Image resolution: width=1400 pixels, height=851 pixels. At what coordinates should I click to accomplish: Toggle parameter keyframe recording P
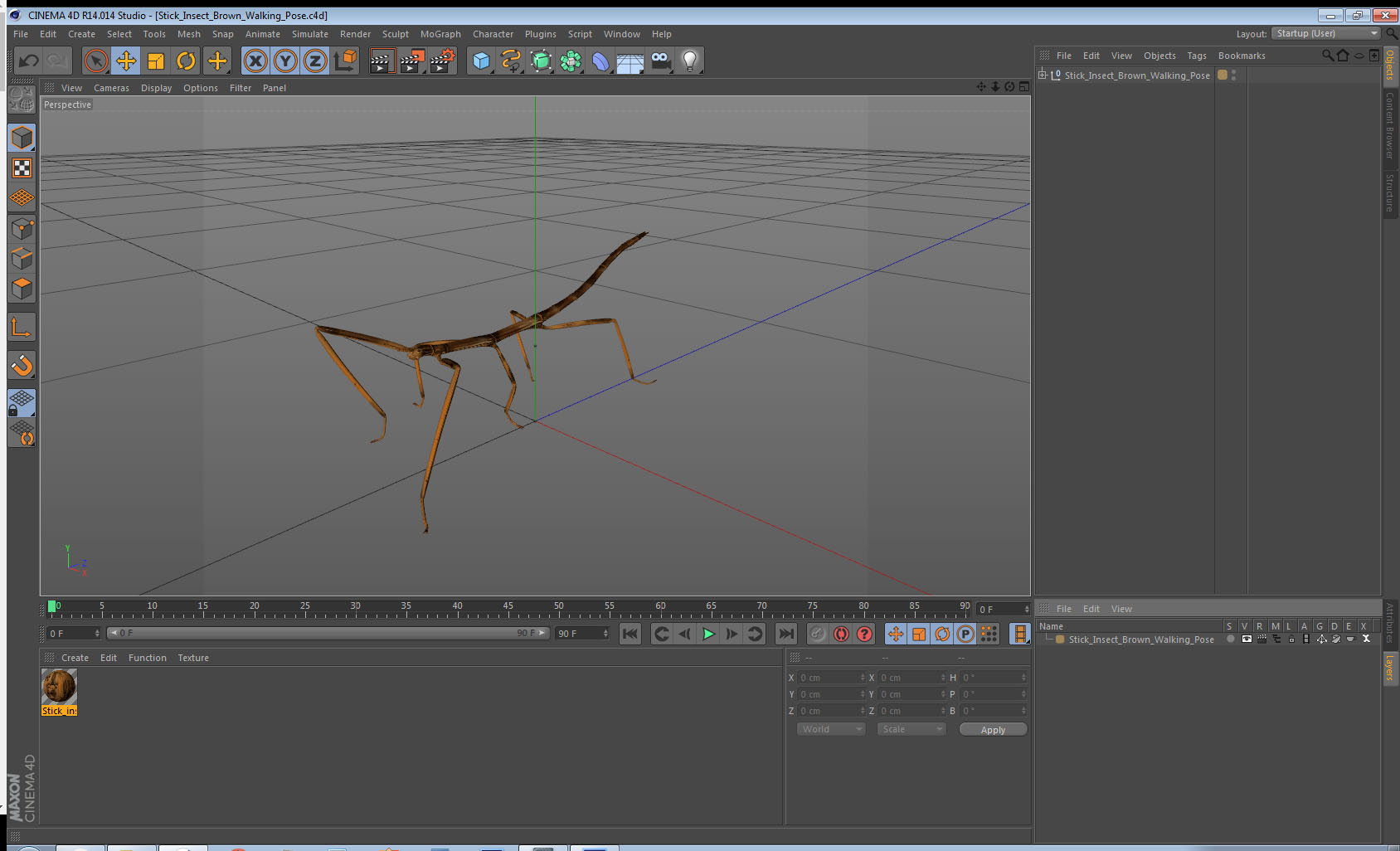(965, 634)
